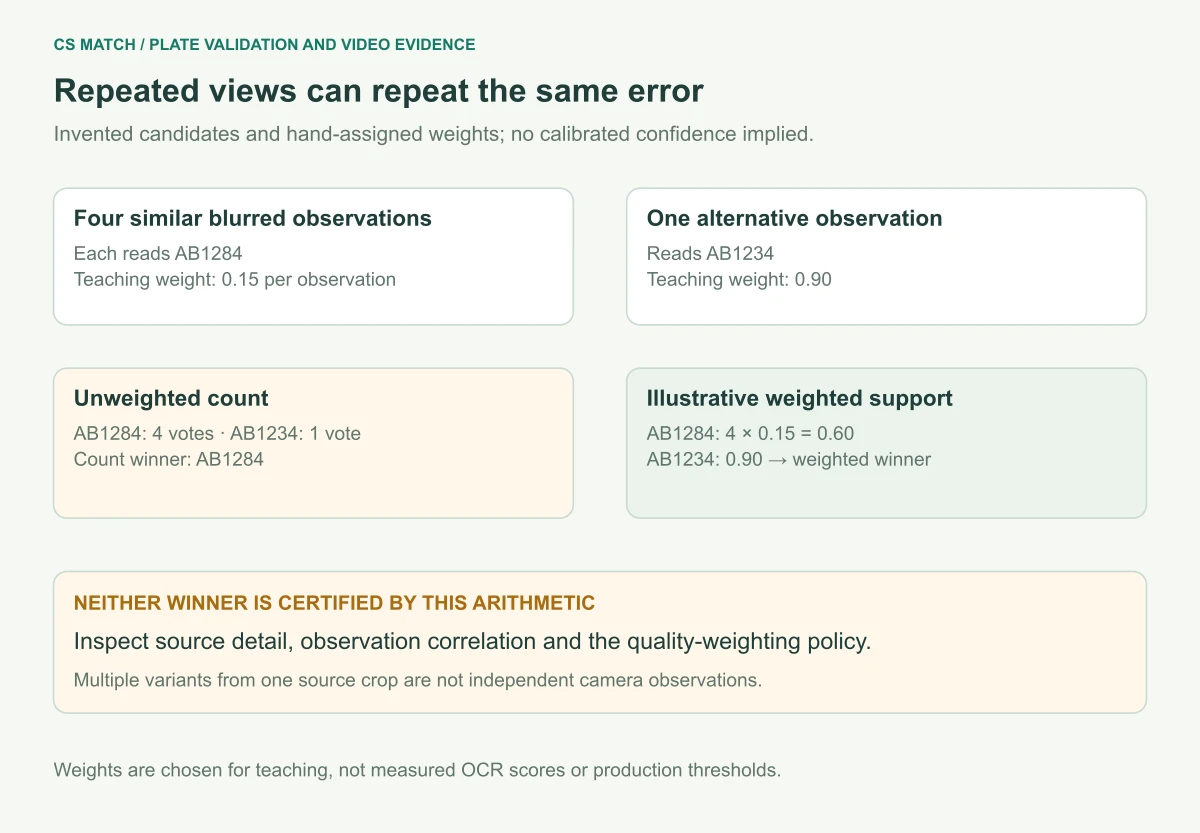Select 'AB1234: 0.90 → weighted winner'
This screenshot has width=1200, height=833.
789,459
